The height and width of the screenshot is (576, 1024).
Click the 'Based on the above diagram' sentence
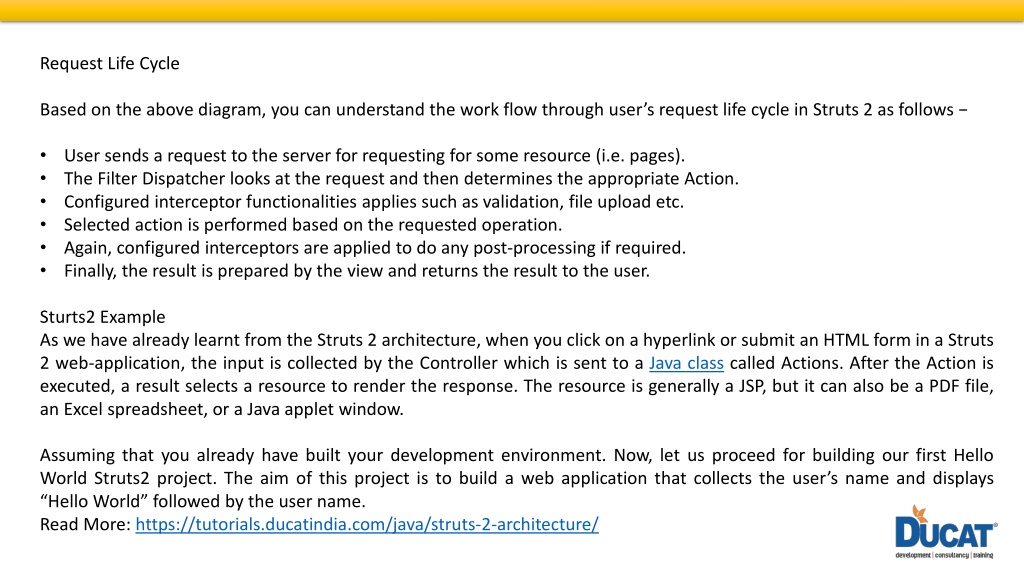[x=504, y=110]
